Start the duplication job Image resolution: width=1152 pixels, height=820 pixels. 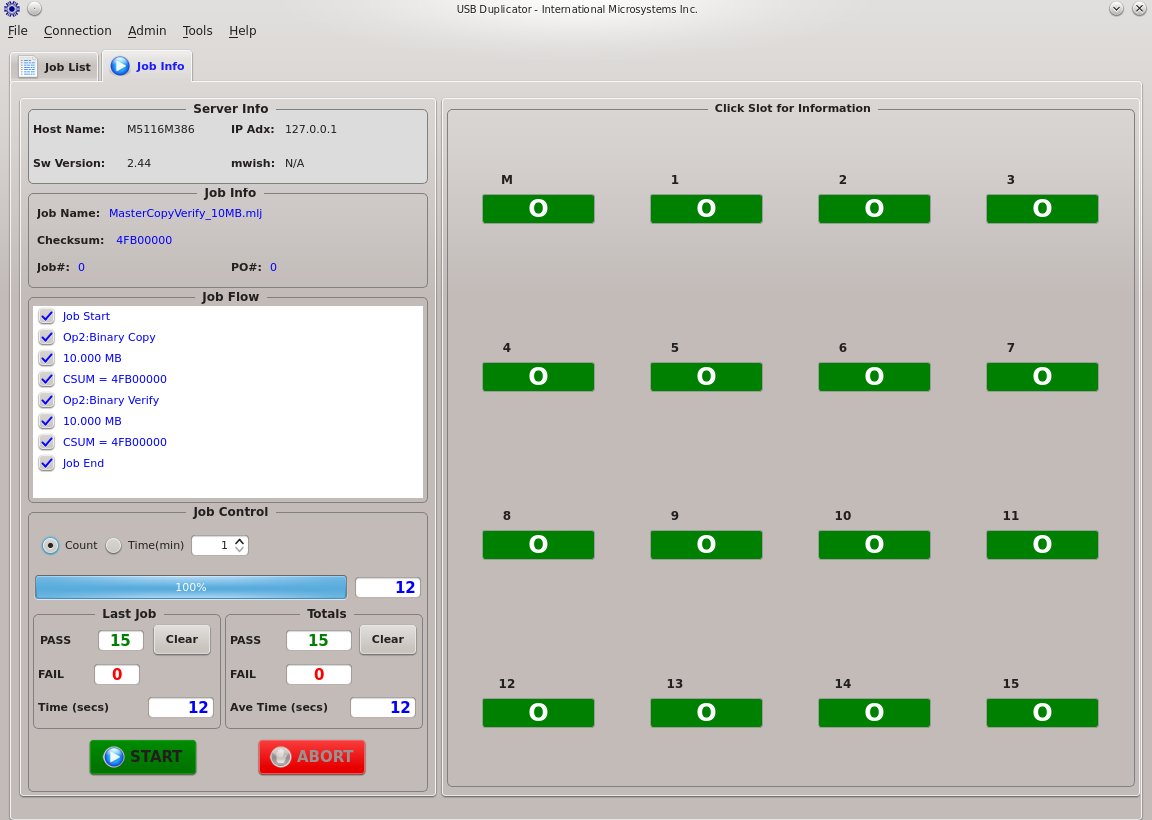[143, 757]
